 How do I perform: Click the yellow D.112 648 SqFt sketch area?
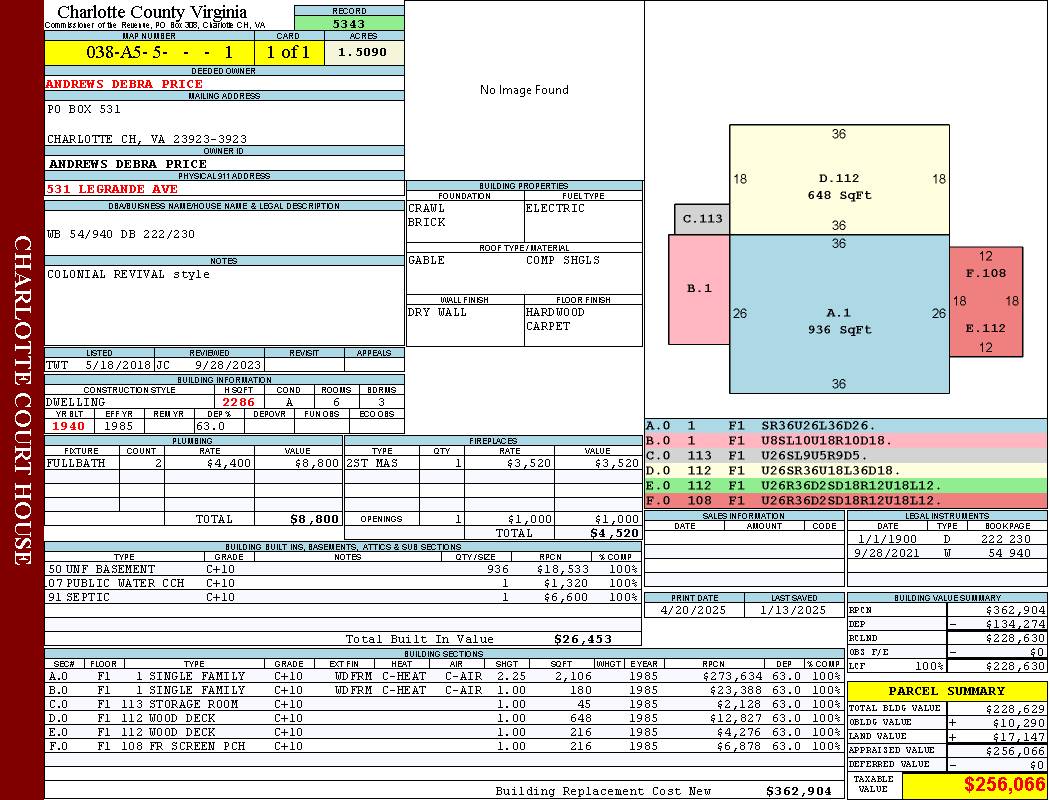839,179
